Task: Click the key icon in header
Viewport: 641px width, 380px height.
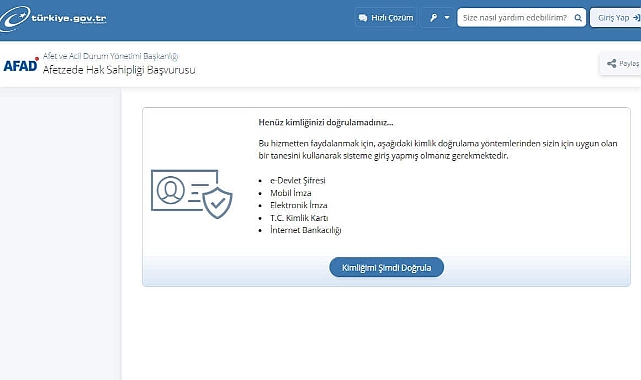Action: [433, 18]
